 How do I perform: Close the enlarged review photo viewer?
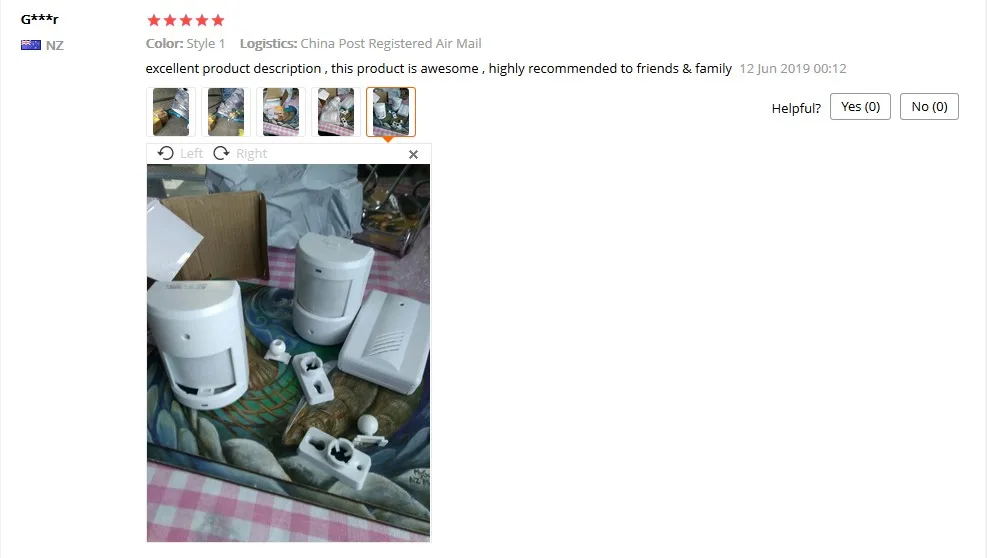pos(414,154)
